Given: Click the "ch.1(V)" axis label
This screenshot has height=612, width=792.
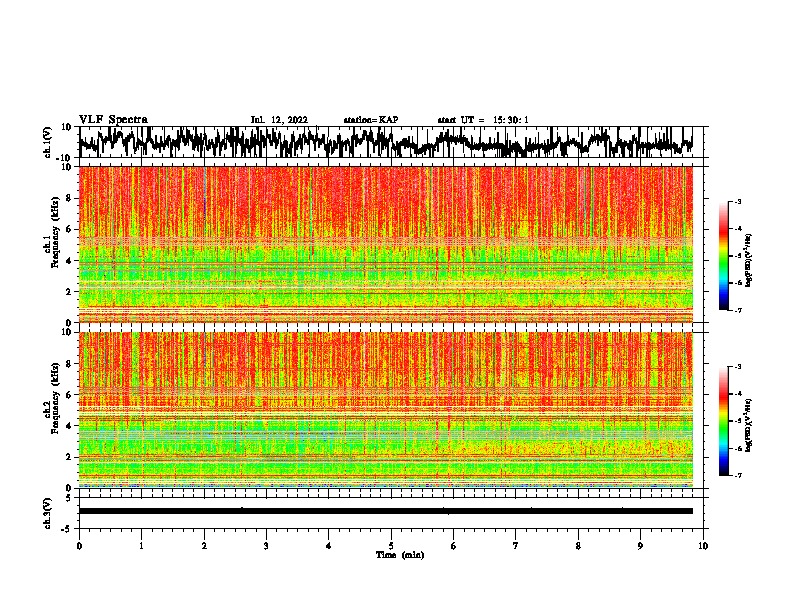Looking at the screenshot, I should pos(48,142).
